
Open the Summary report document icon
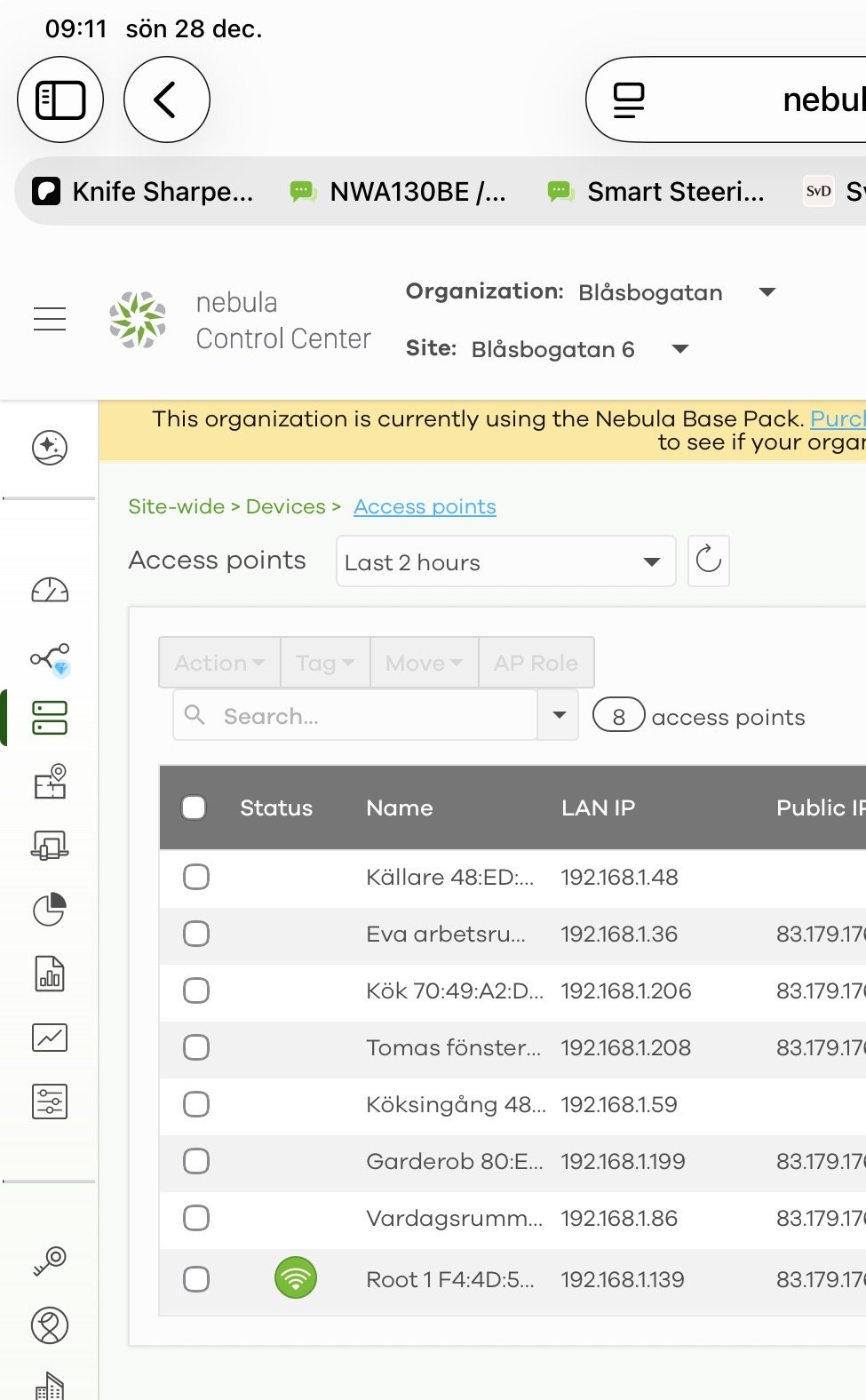click(50, 974)
